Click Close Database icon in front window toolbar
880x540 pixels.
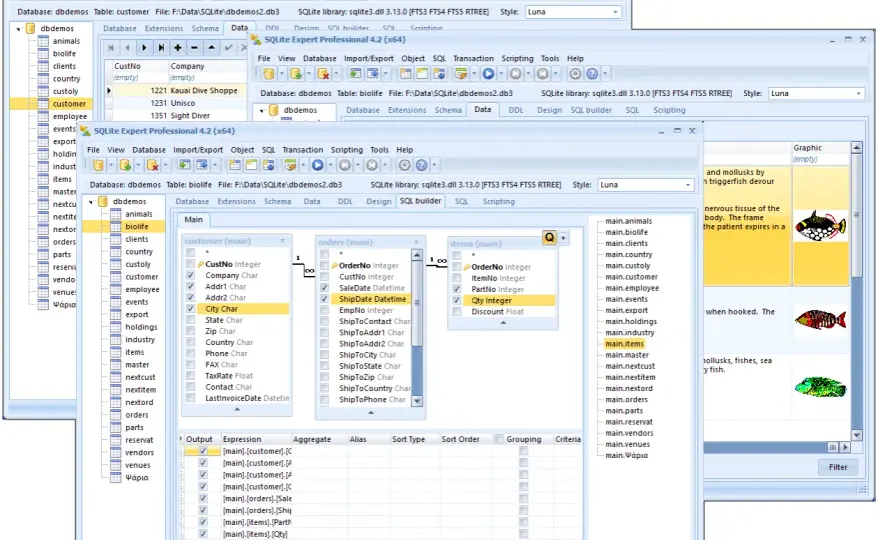(152, 165)
